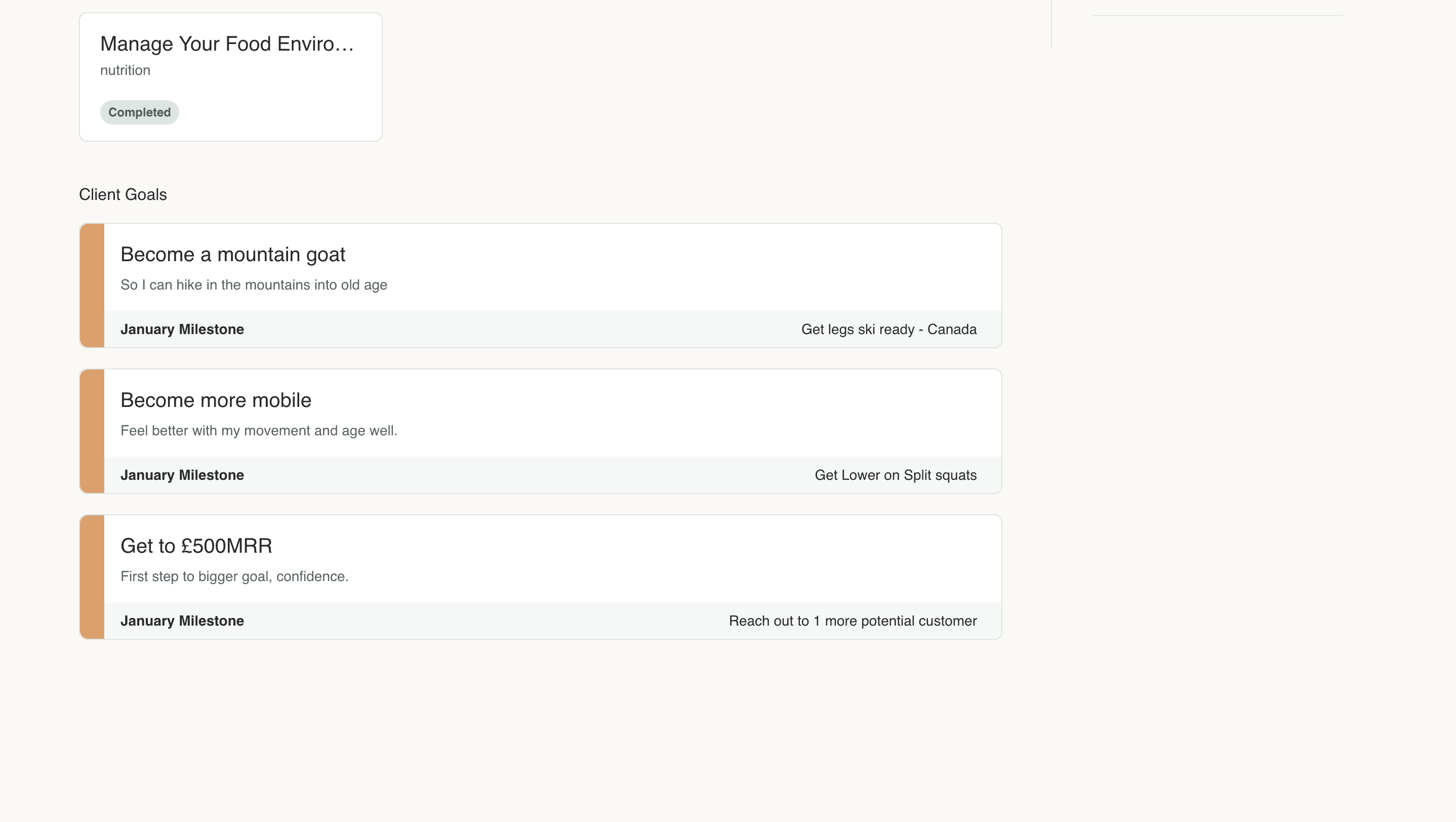
Task: Select 'Get legs ski ready - Canada' milestone
Action: click(x=888, y=330)
